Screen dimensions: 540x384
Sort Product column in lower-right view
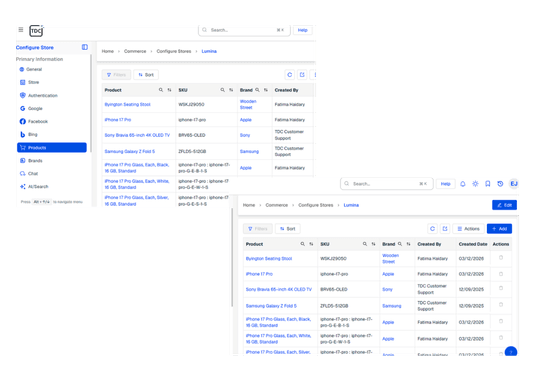click(x=311, y=244)
